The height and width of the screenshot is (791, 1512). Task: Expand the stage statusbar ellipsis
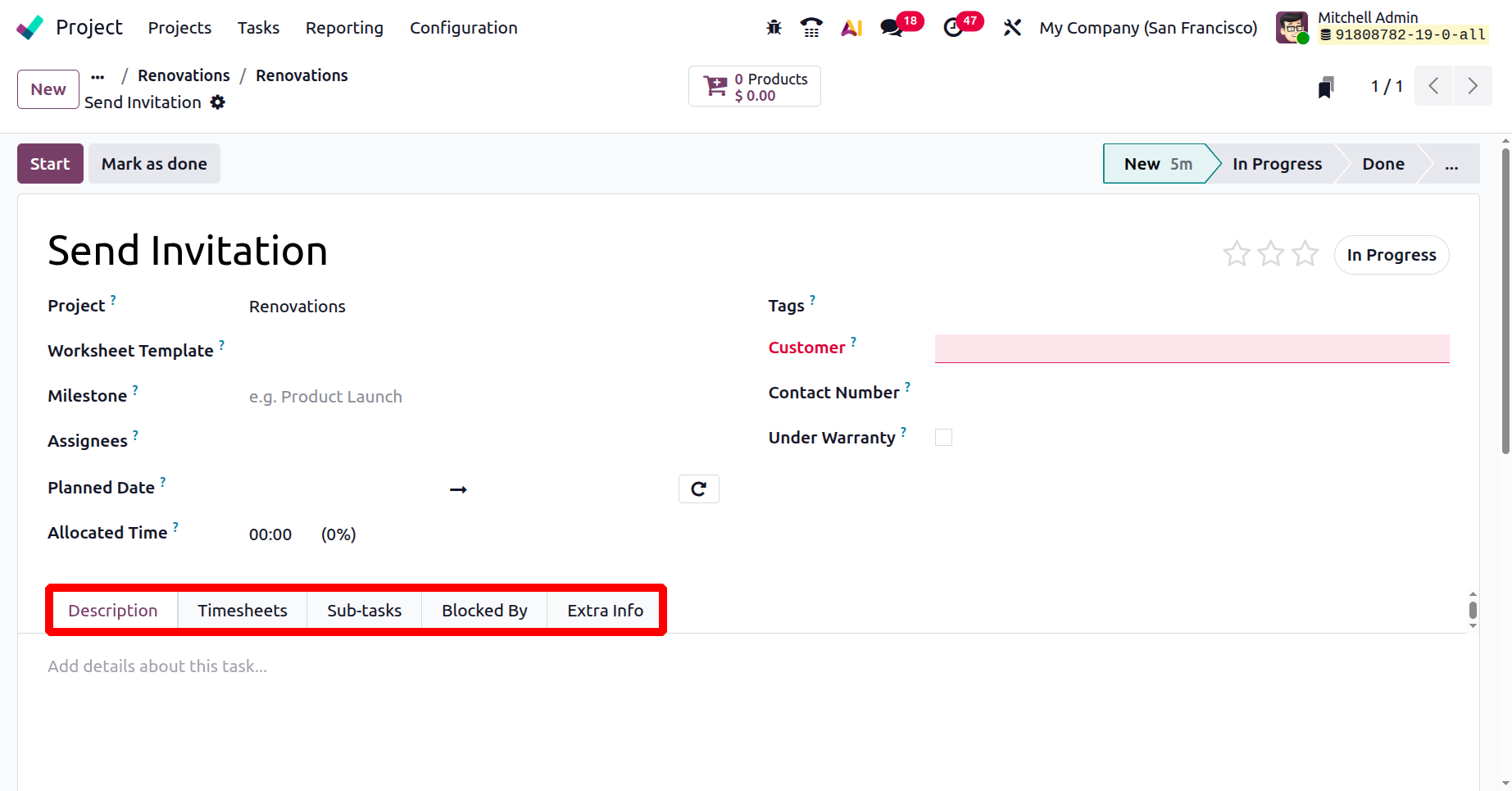(x=1451, y=164)
